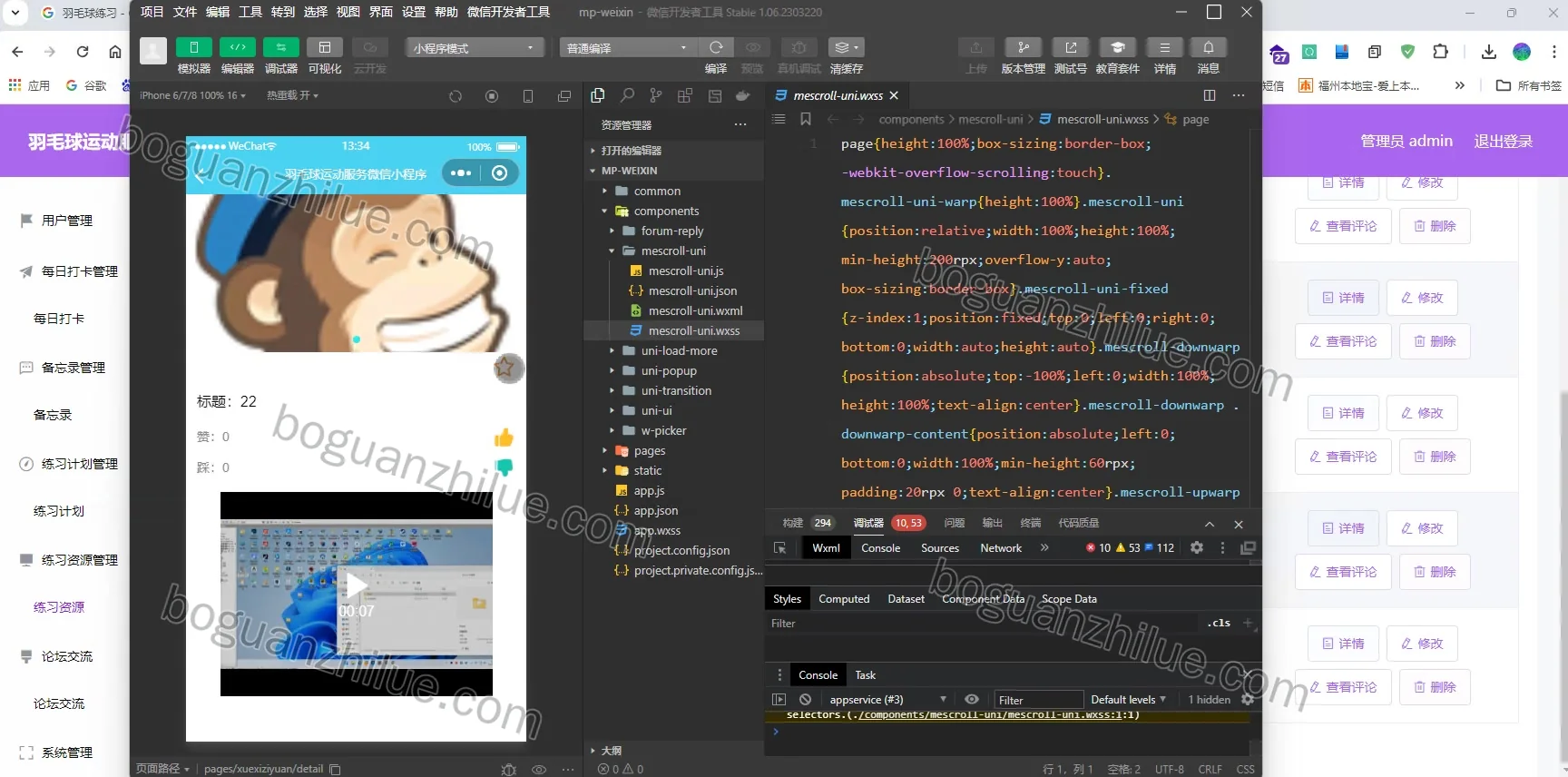Screen dimensions: 1568x777
Task: Open the hot reload (热重载) dropdown
Action: [292, 95]
